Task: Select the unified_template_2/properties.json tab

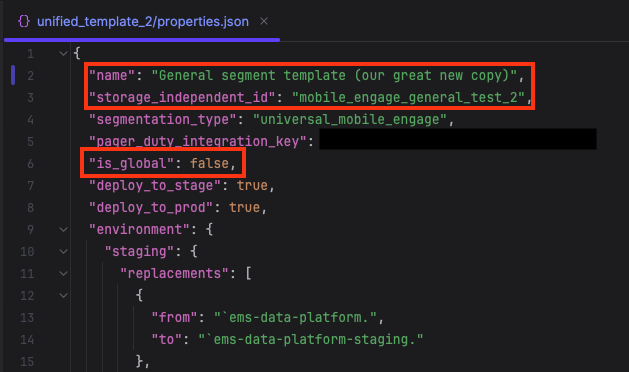Action: coord(143,22)
